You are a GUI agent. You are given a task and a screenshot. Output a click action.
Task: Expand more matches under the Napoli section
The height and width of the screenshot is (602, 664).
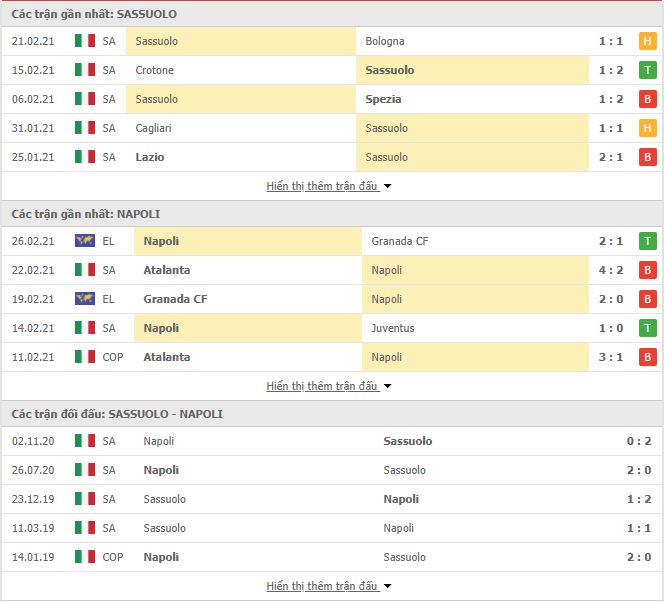pos(329,386)
